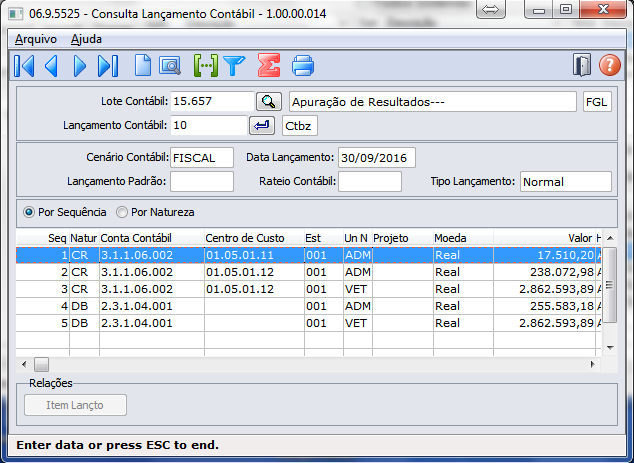Click VET unit cell in row 3
The image size is (634, 463).
(358, 289)
